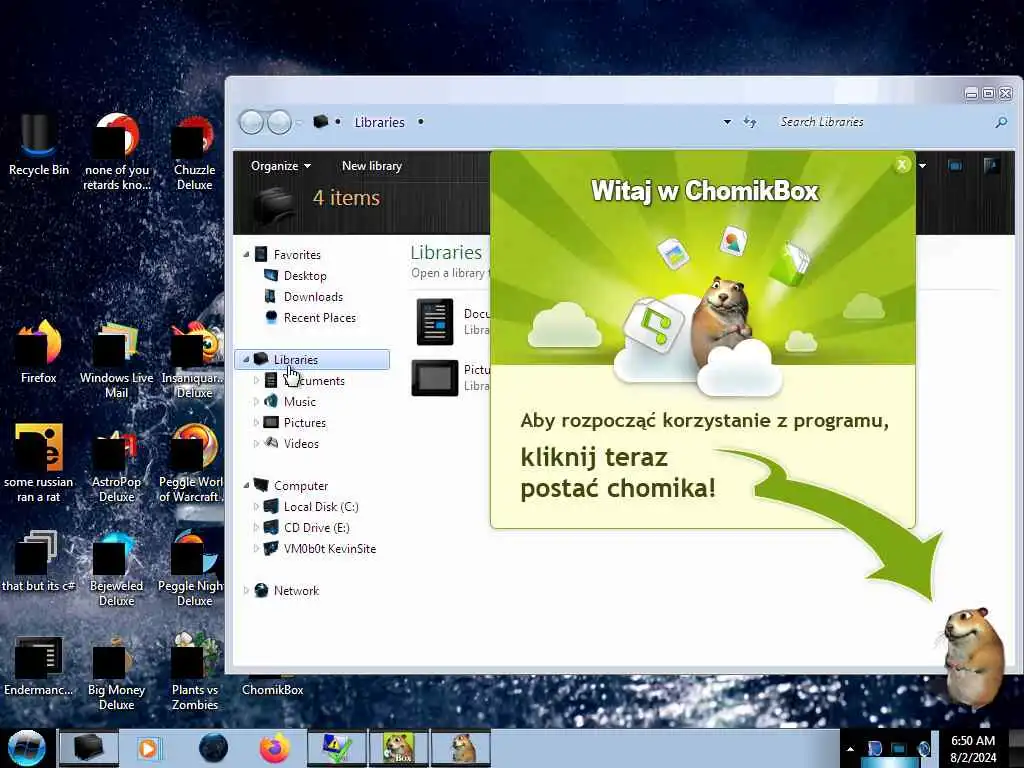This screenshot has width=1024, height=768.
Task: Open the Windows Start orb
Action: click(26, 748)
